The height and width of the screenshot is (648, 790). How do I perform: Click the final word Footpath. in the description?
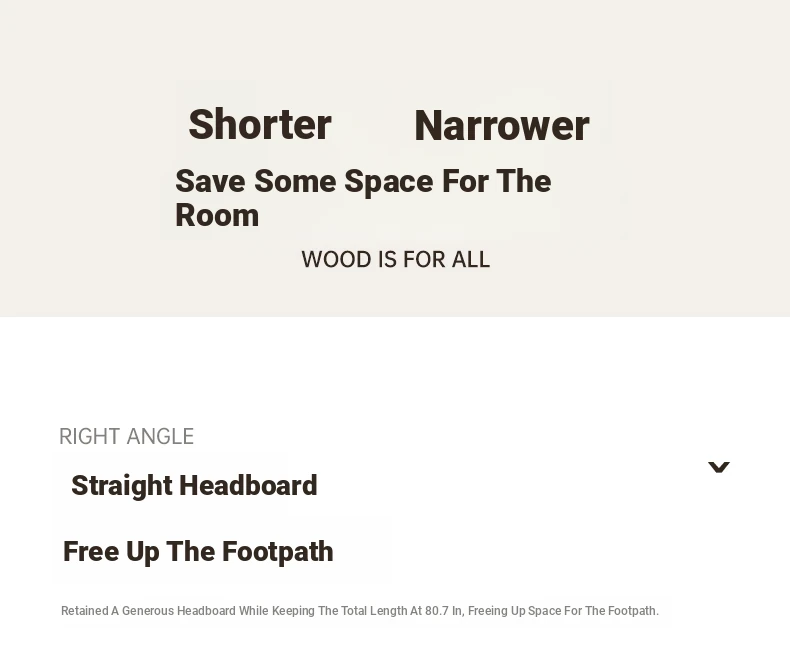coord(633,611)
